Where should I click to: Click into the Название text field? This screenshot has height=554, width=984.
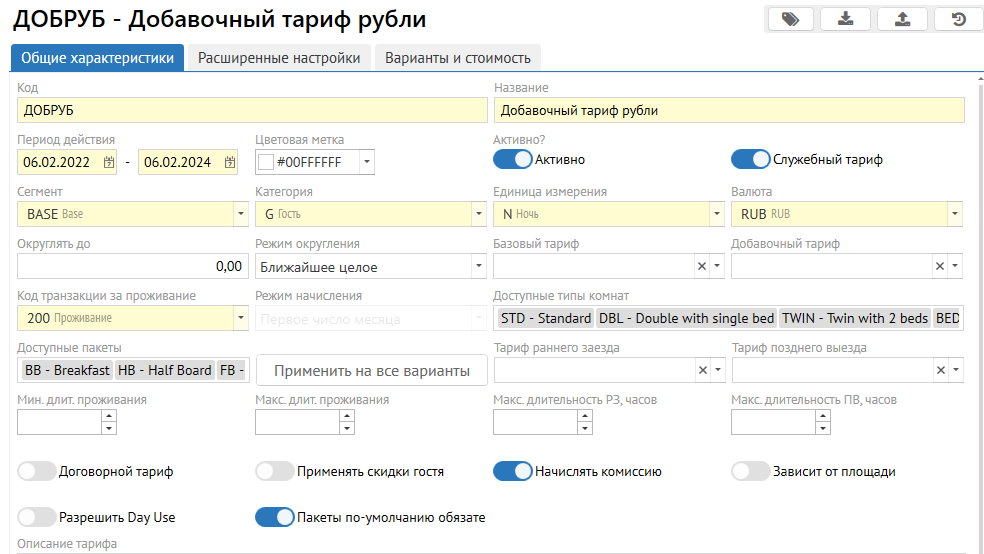(729, 110)
